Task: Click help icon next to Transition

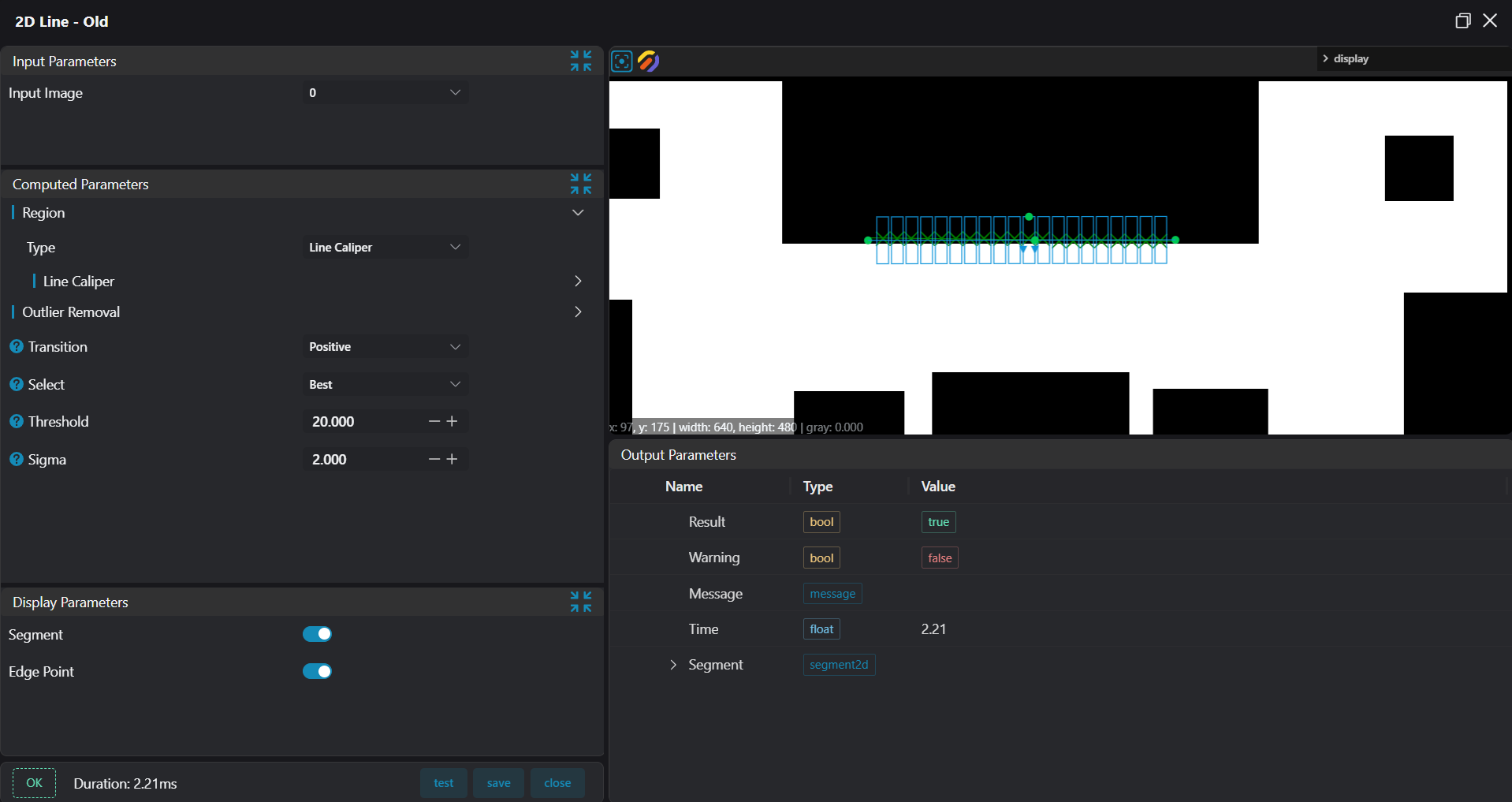Action: tap(17, 347)
